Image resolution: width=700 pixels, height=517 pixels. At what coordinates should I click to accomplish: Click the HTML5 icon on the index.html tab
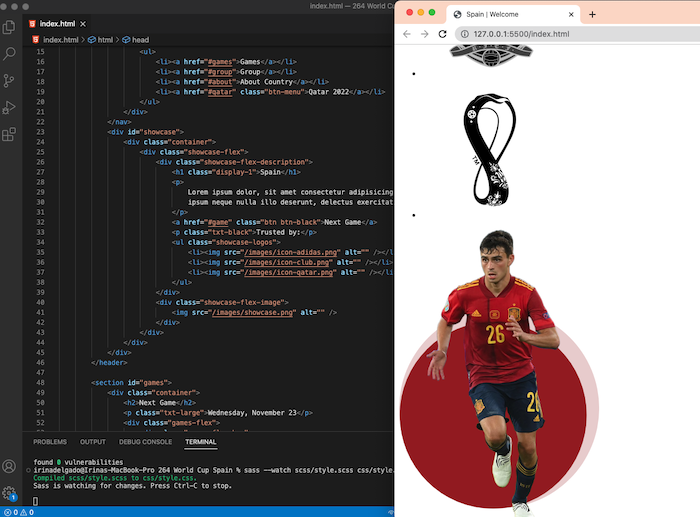pos(32,24)
